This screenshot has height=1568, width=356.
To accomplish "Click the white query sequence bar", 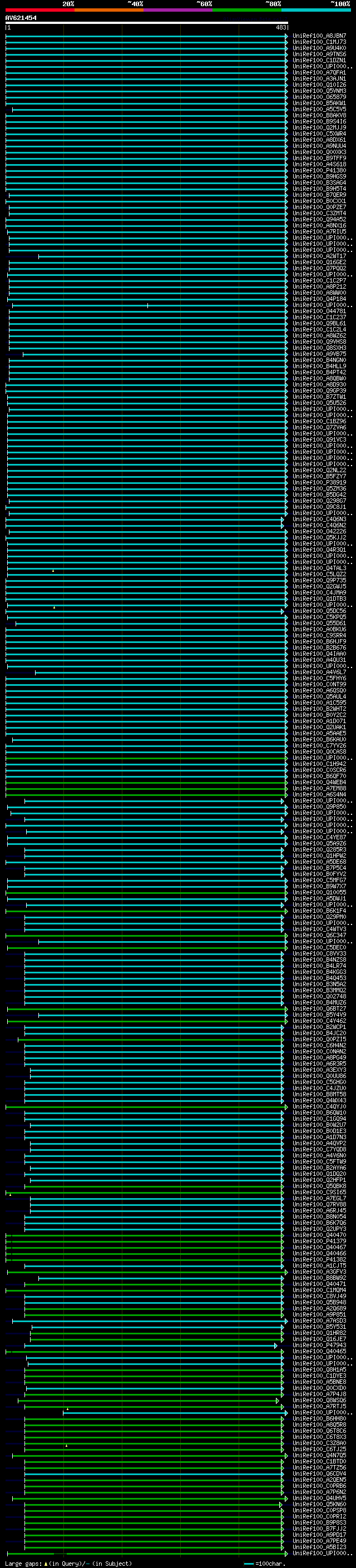I will coord(147,22).
